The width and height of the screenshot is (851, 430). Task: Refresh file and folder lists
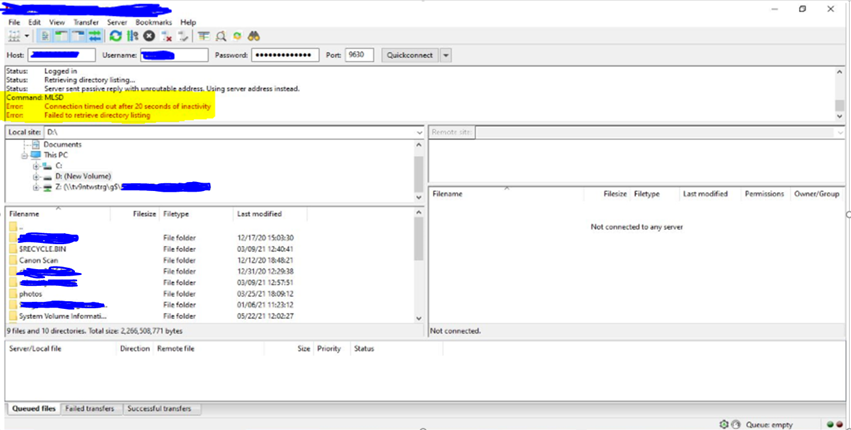pyautogui.click(x=116, y=36)
